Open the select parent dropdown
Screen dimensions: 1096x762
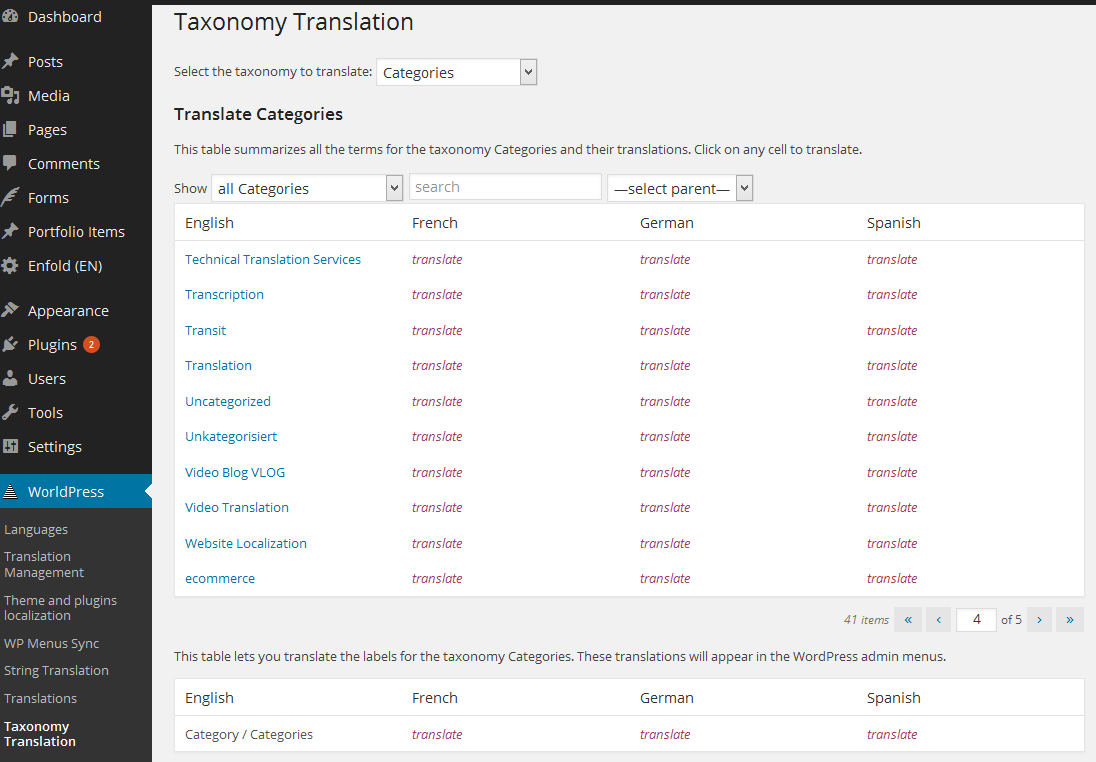pyautogui.click(x=680, y=188)
